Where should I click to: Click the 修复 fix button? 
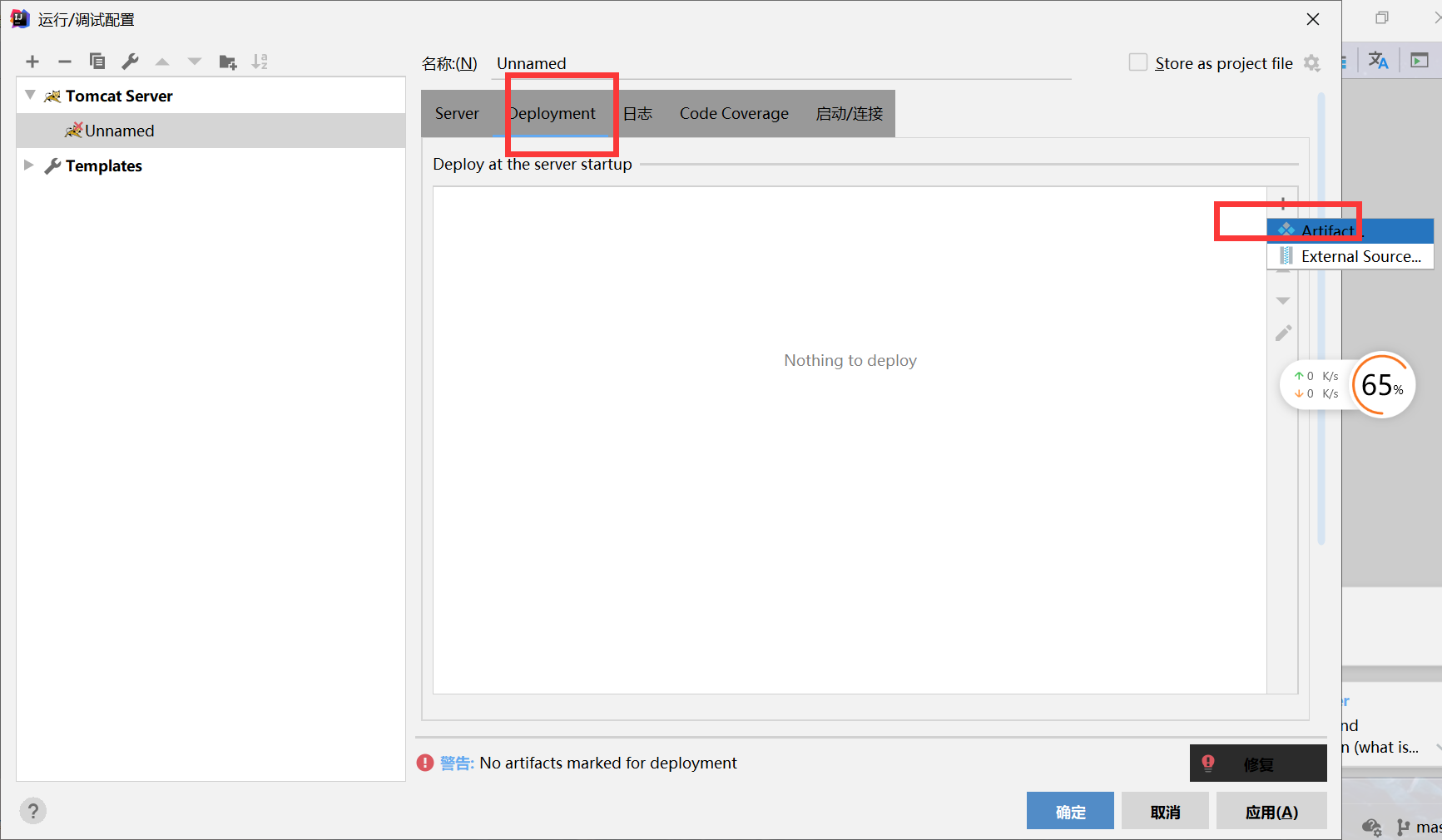point(1258,763)
